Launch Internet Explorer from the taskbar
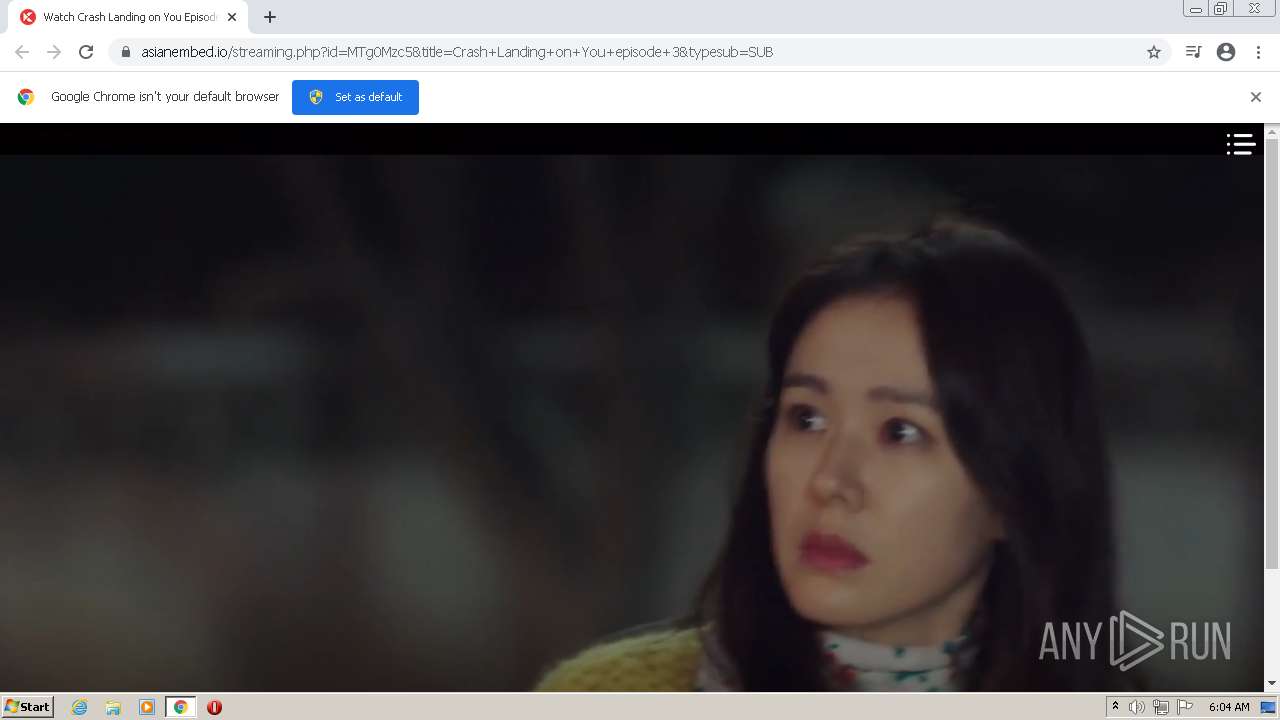The width and height of the screenshot is (1280, 720). (80, 707)
